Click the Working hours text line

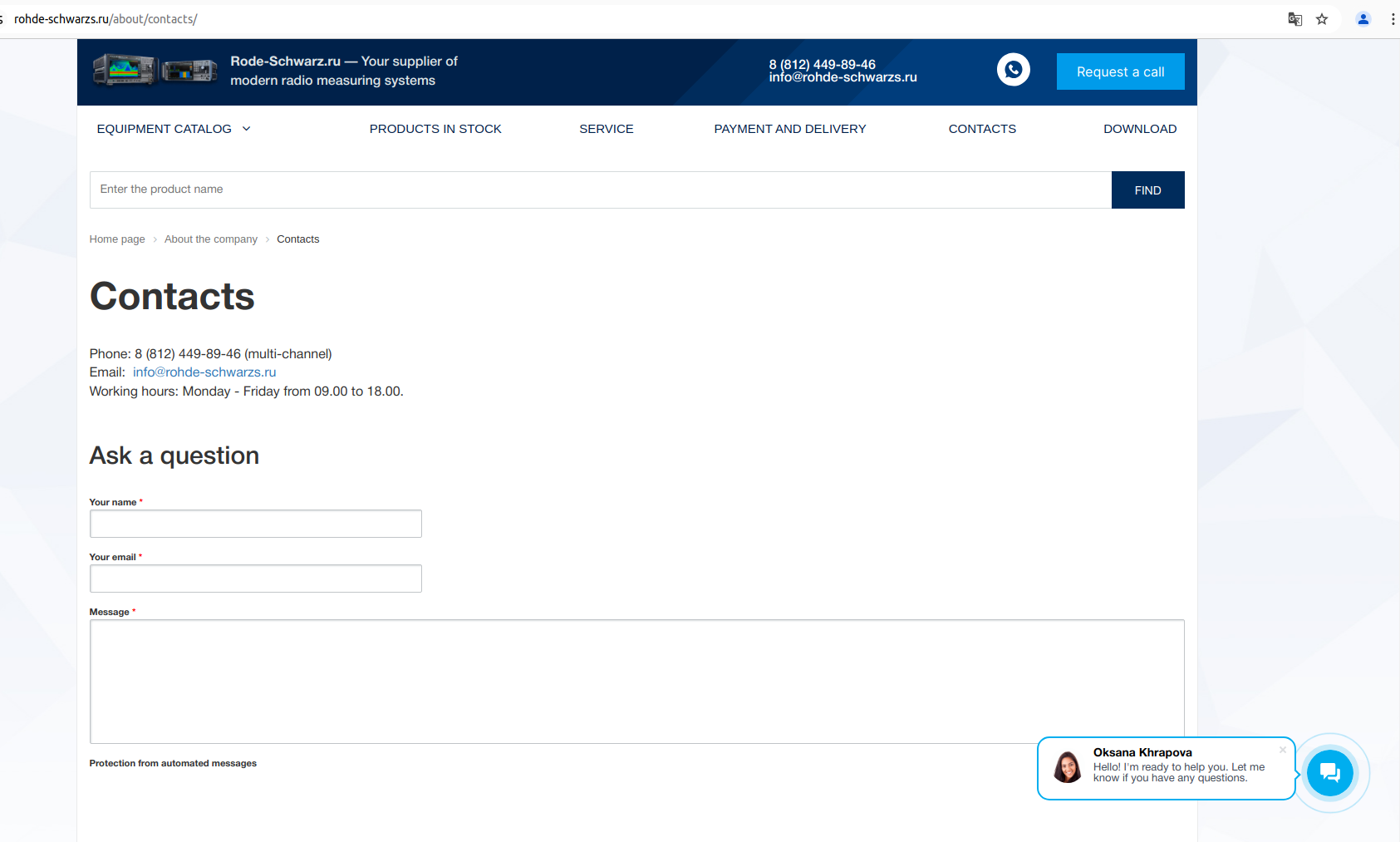[x=246, y=391]
